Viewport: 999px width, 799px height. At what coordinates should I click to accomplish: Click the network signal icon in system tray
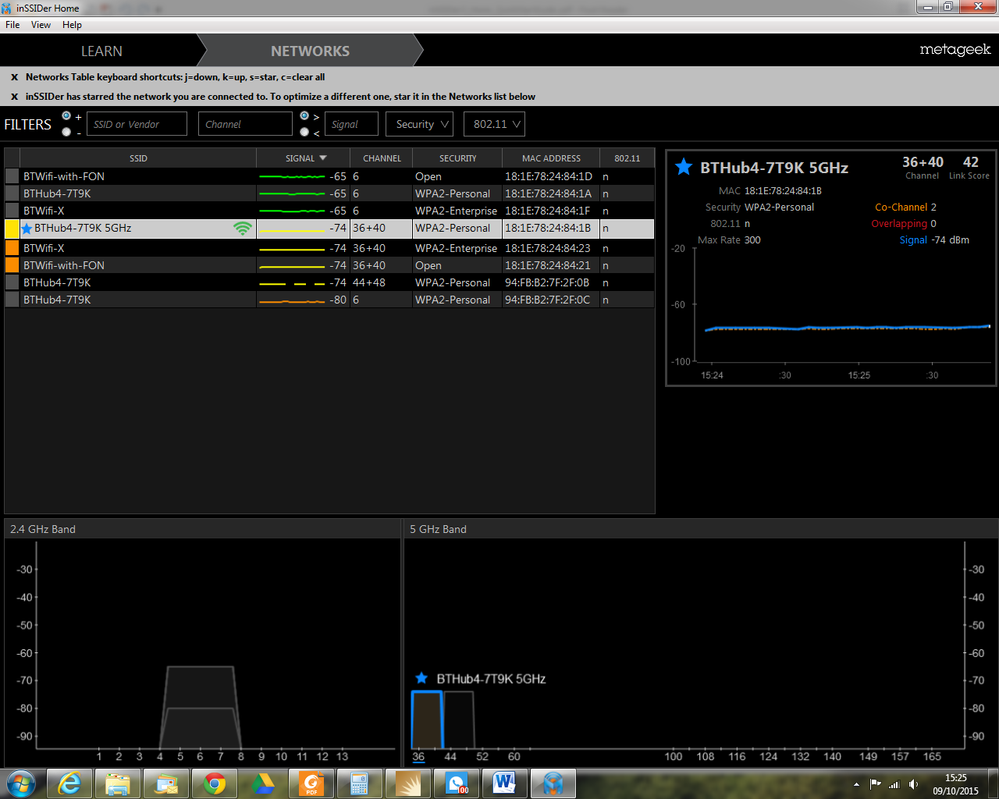pos(894,784)
